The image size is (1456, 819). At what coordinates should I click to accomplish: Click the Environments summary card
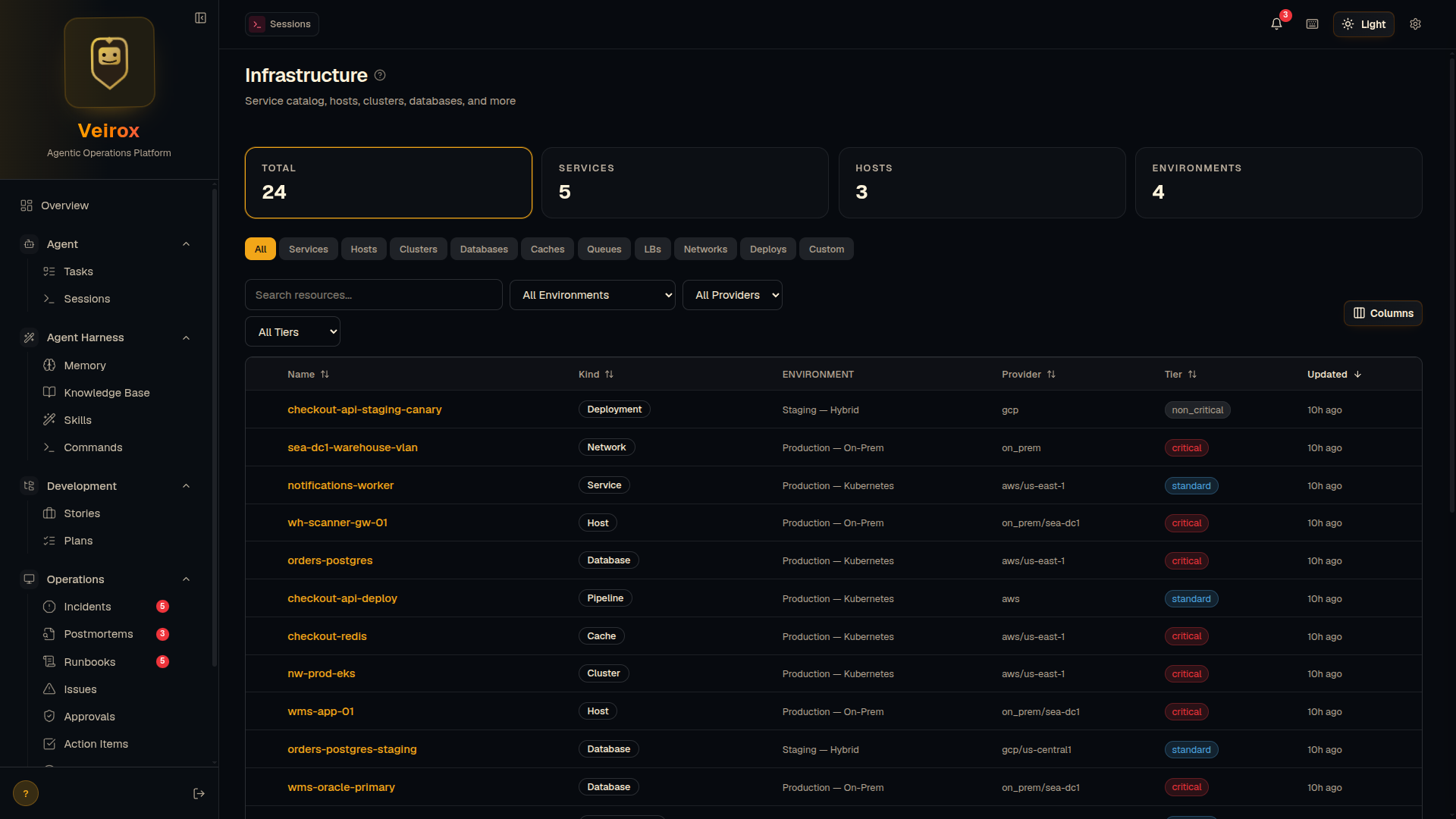point(1279,183)
